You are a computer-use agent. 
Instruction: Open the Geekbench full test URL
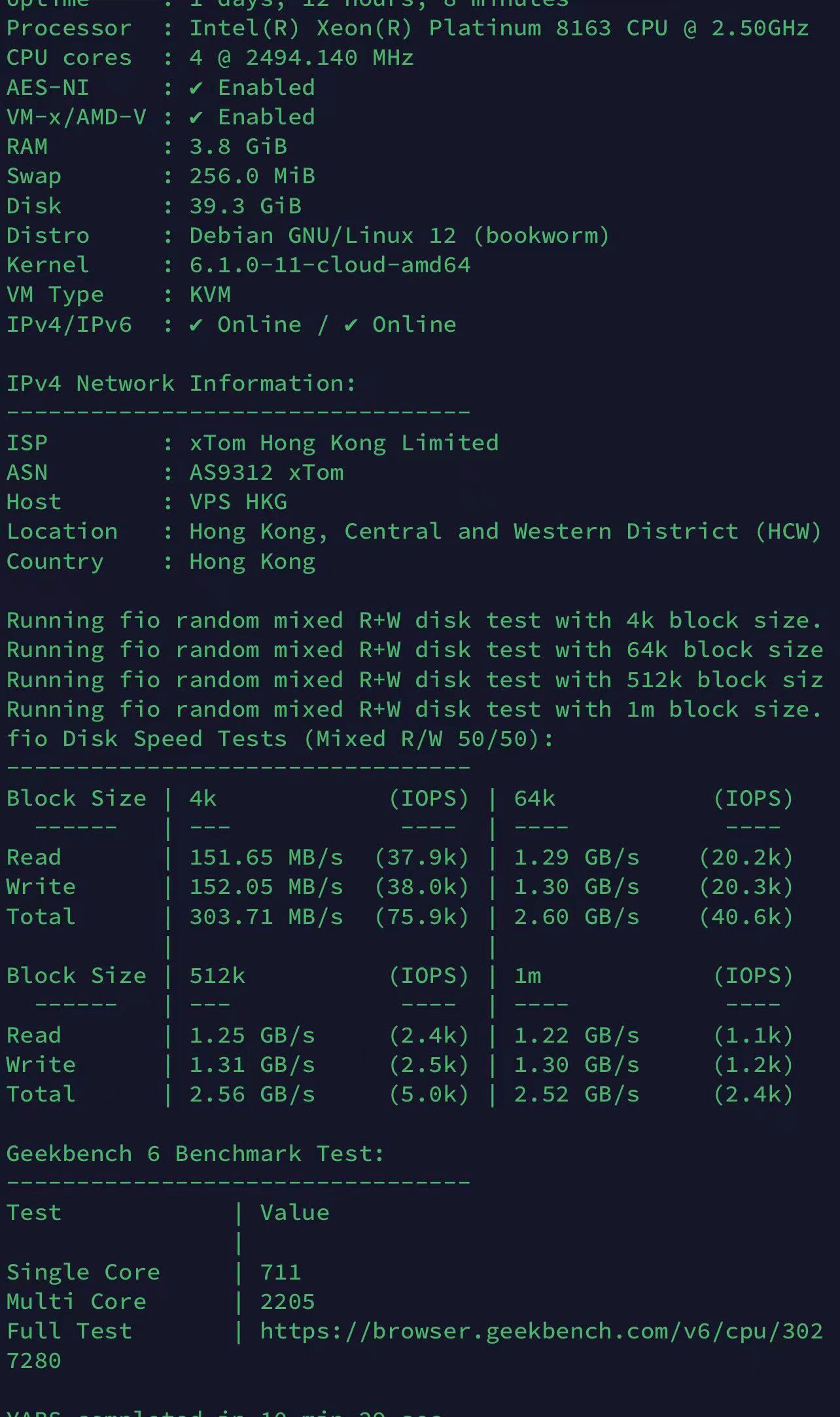(541, 1331)
